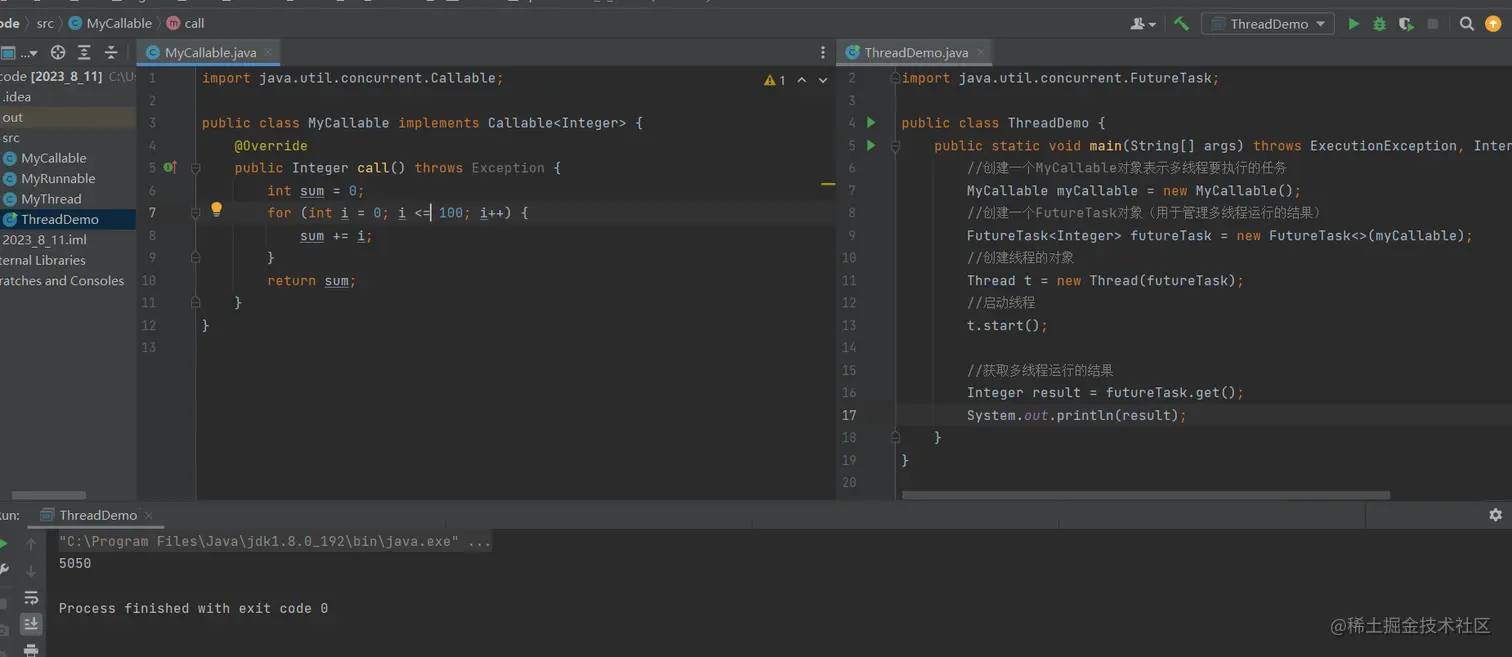Click the implements gutter marker on line 5
Image resolution: width=1512 pixels, height=657 pixels.
click(170, 168)
